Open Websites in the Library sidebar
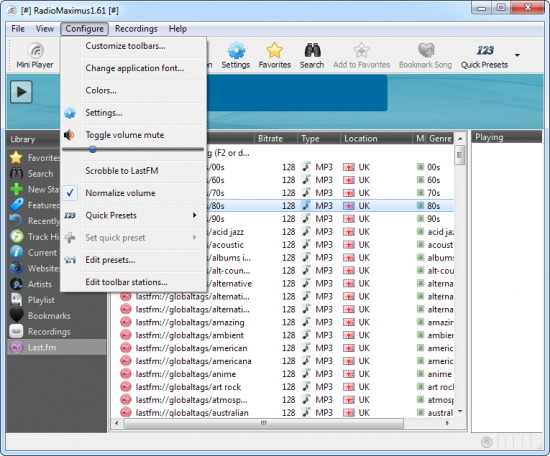Screen dimensions: 550x456 click(34, 268)
